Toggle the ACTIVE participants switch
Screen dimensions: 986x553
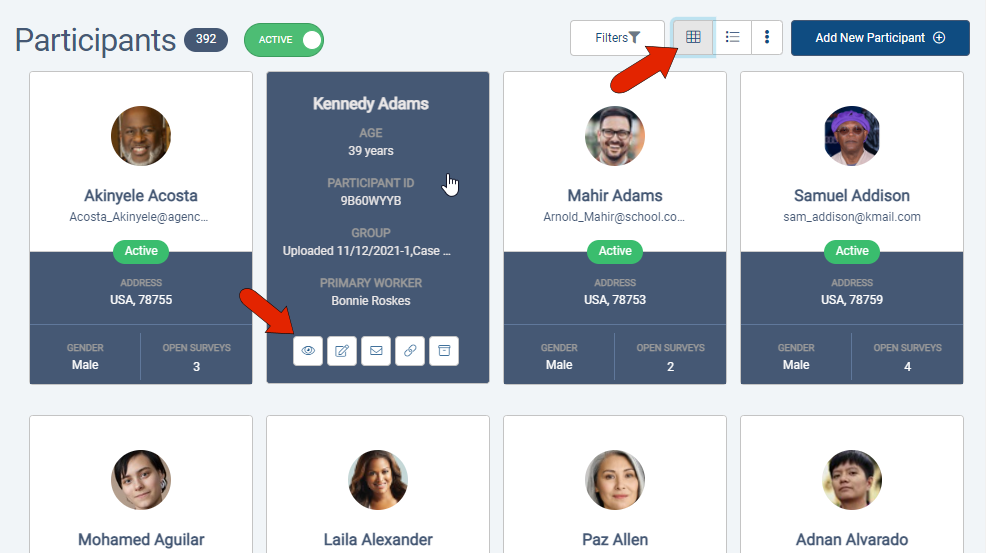(x=284, y=40)
